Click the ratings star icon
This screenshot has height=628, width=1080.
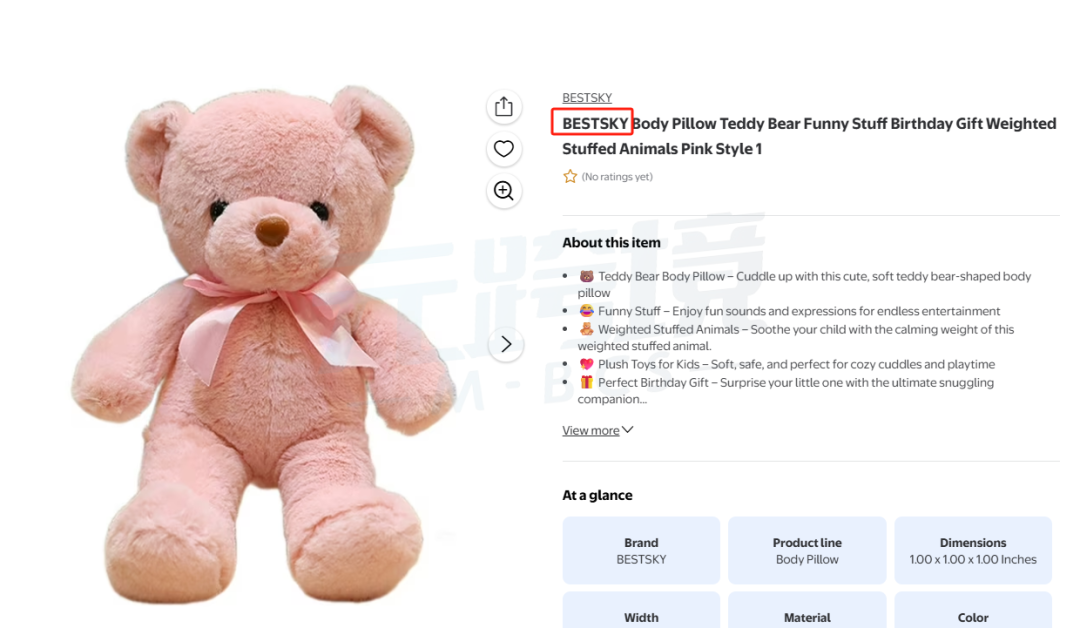point(570,176)
